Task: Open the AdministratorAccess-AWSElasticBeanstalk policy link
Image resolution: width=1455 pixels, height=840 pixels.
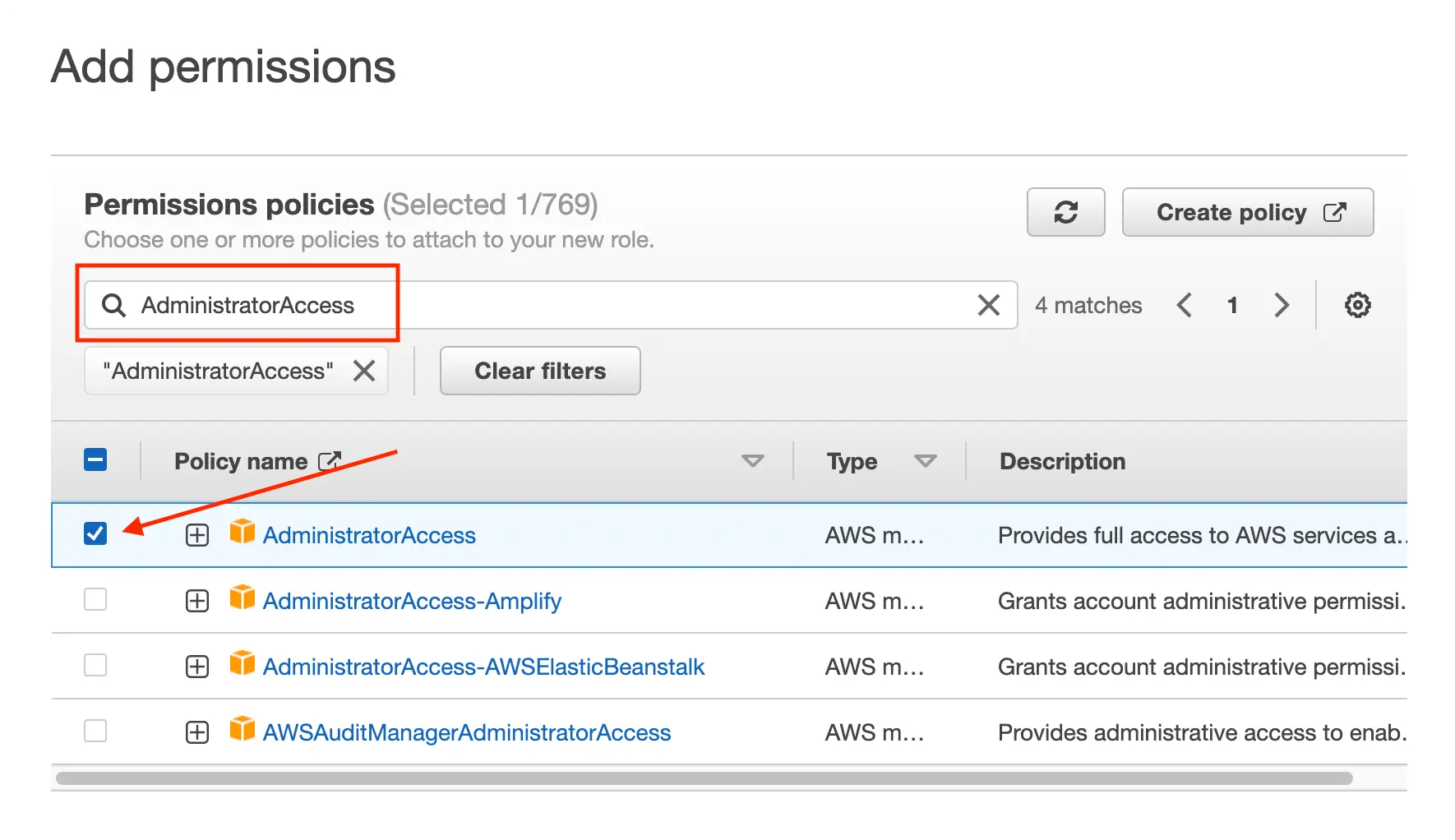Action: pyautogui.click(x=483, y=667)
